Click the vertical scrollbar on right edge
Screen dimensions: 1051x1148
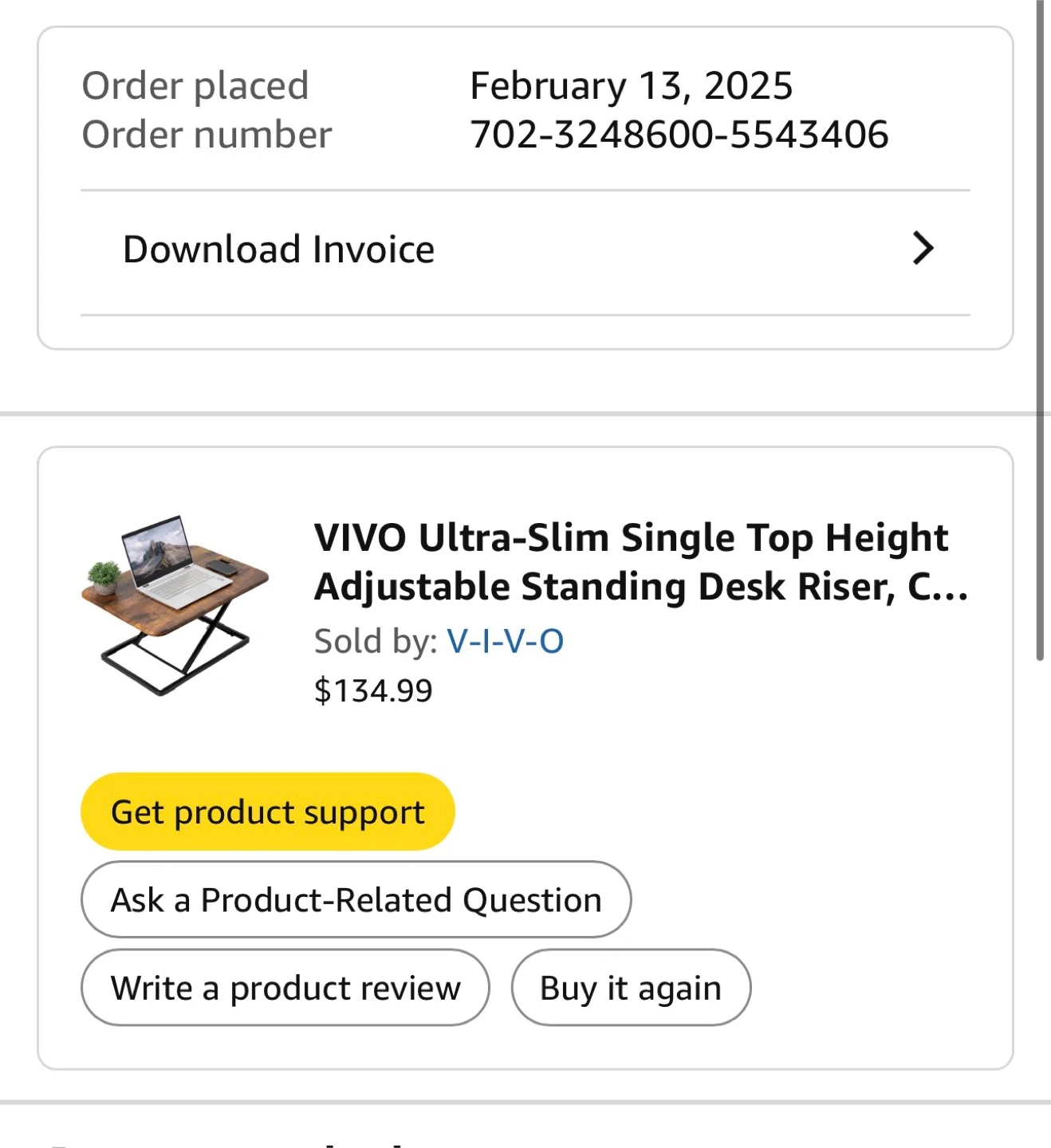click(1040, 327)
